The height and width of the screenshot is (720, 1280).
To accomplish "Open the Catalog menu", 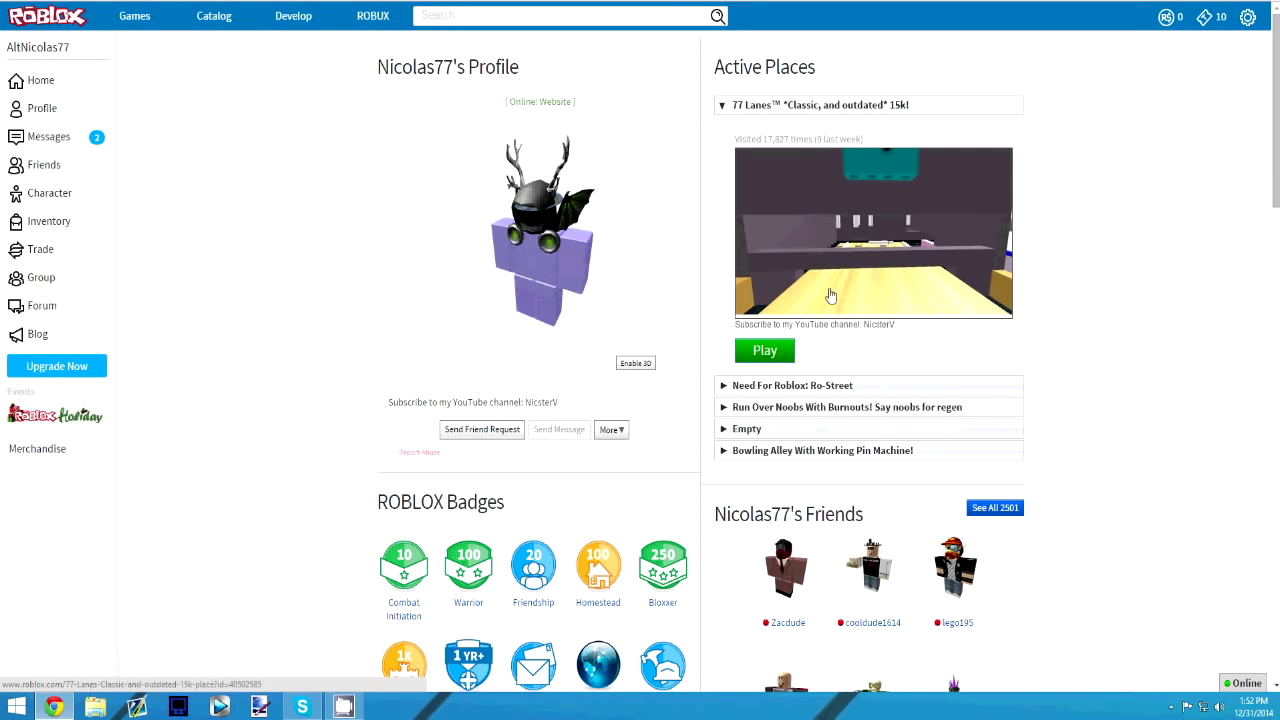I will [213, 16].
